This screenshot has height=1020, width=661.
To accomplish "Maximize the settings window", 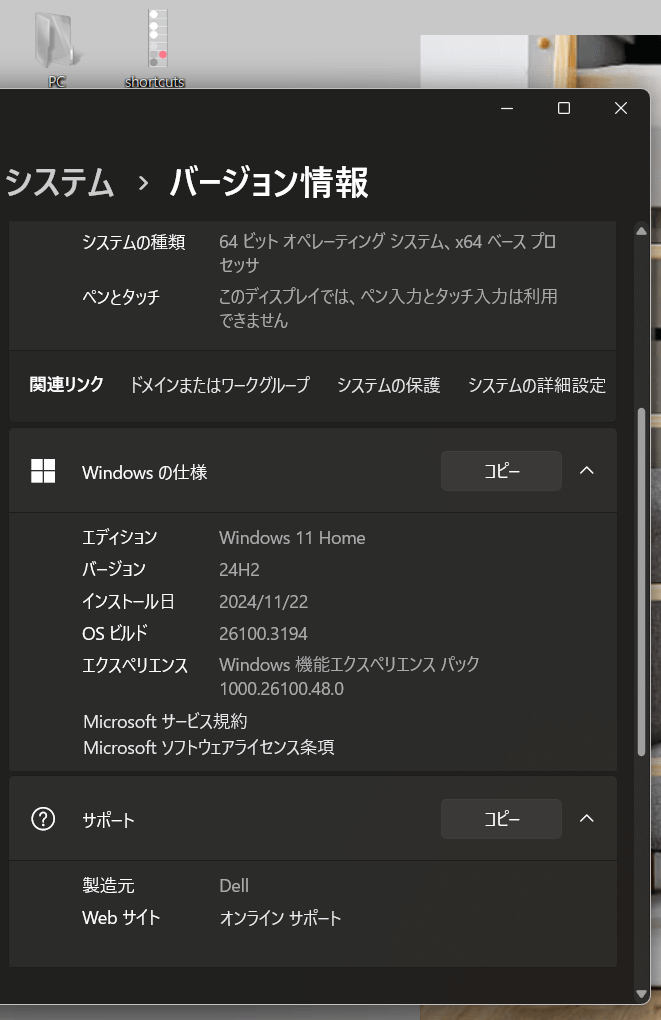I will coord(564,109).
